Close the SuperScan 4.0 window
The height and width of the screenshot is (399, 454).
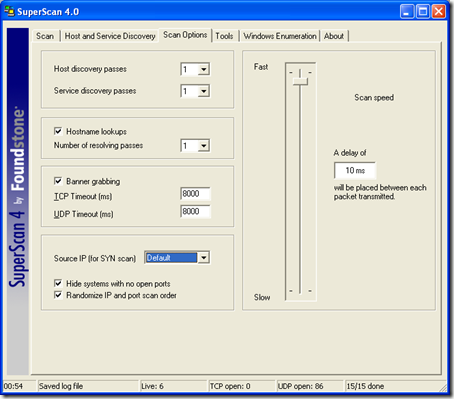point(439,12)
